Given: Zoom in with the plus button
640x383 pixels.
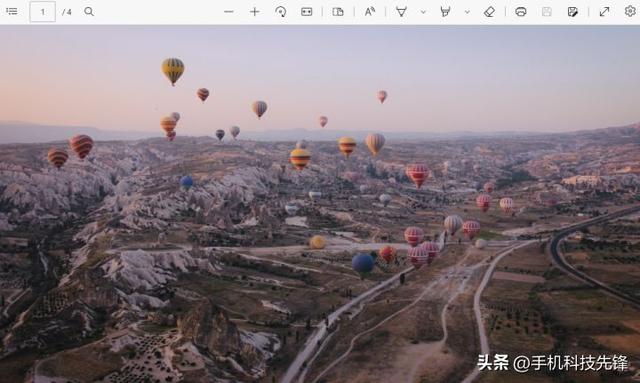Looking at the screenshot, I should pos(254,11).
